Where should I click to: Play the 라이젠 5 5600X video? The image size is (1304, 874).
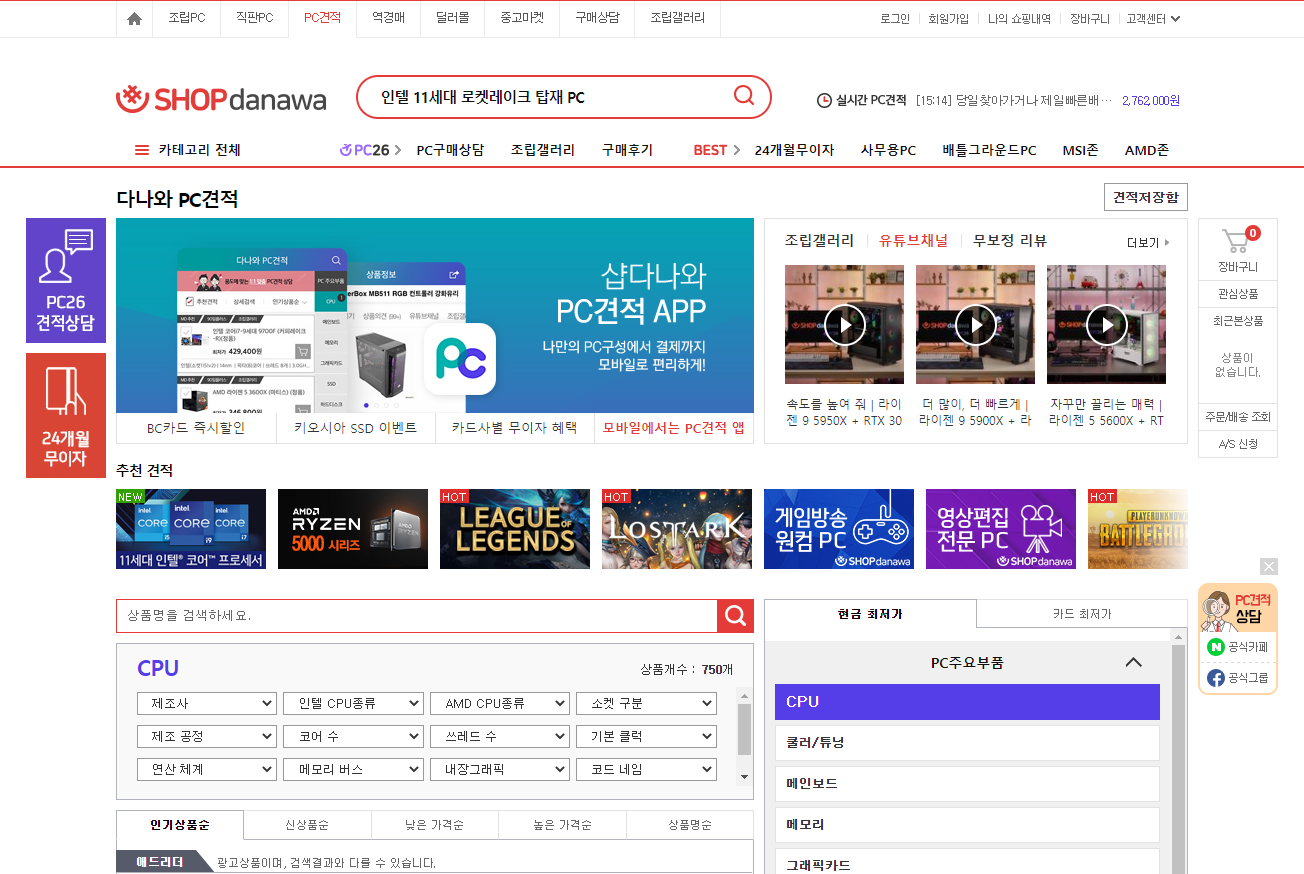click(1106, 324)
